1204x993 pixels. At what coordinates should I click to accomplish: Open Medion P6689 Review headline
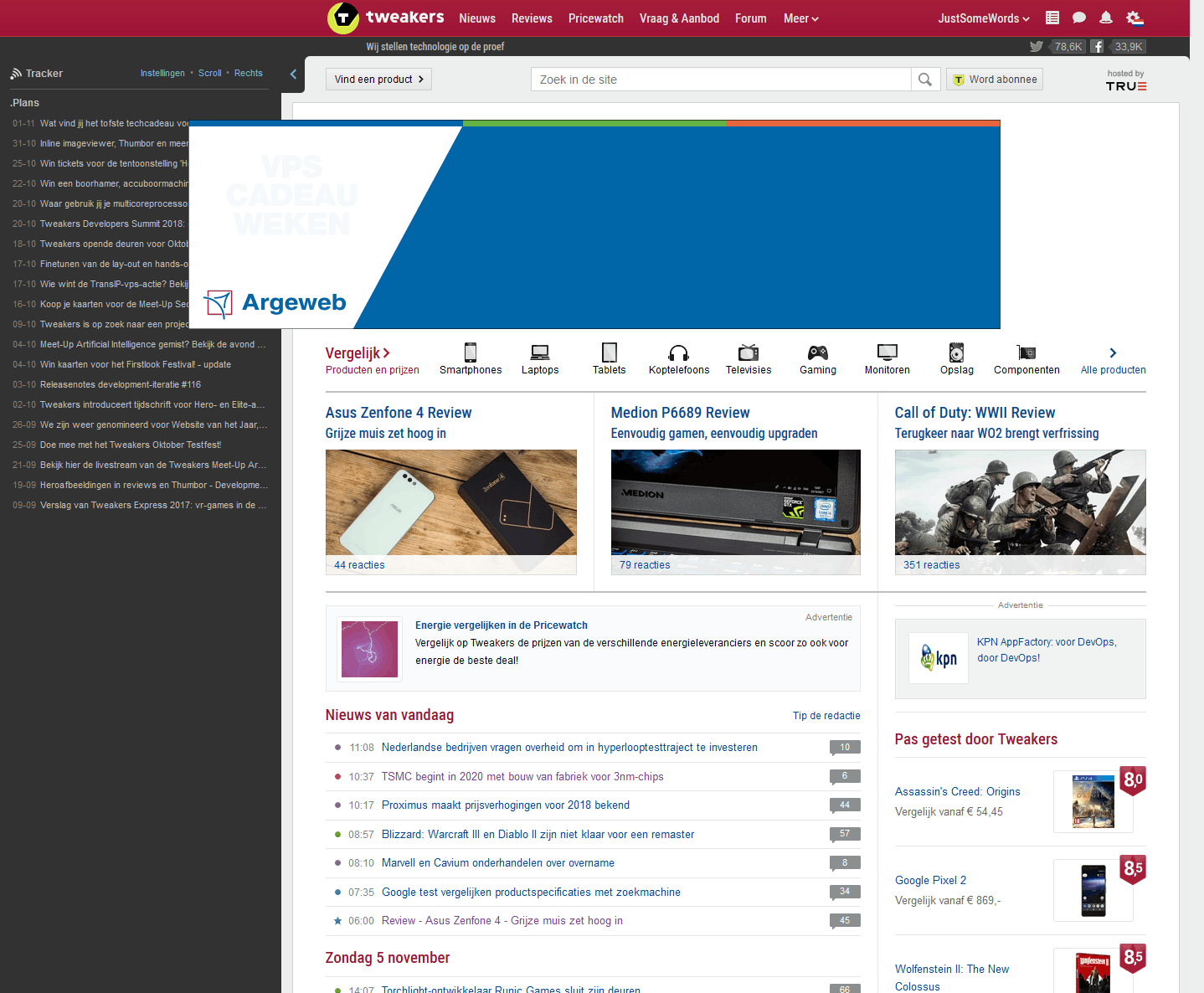click(x=681, y=413)
